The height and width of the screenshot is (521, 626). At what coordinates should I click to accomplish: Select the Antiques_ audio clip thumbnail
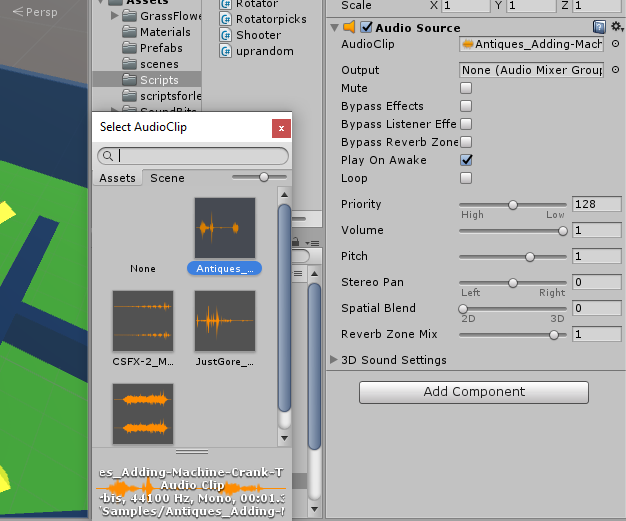coord(225,228)
